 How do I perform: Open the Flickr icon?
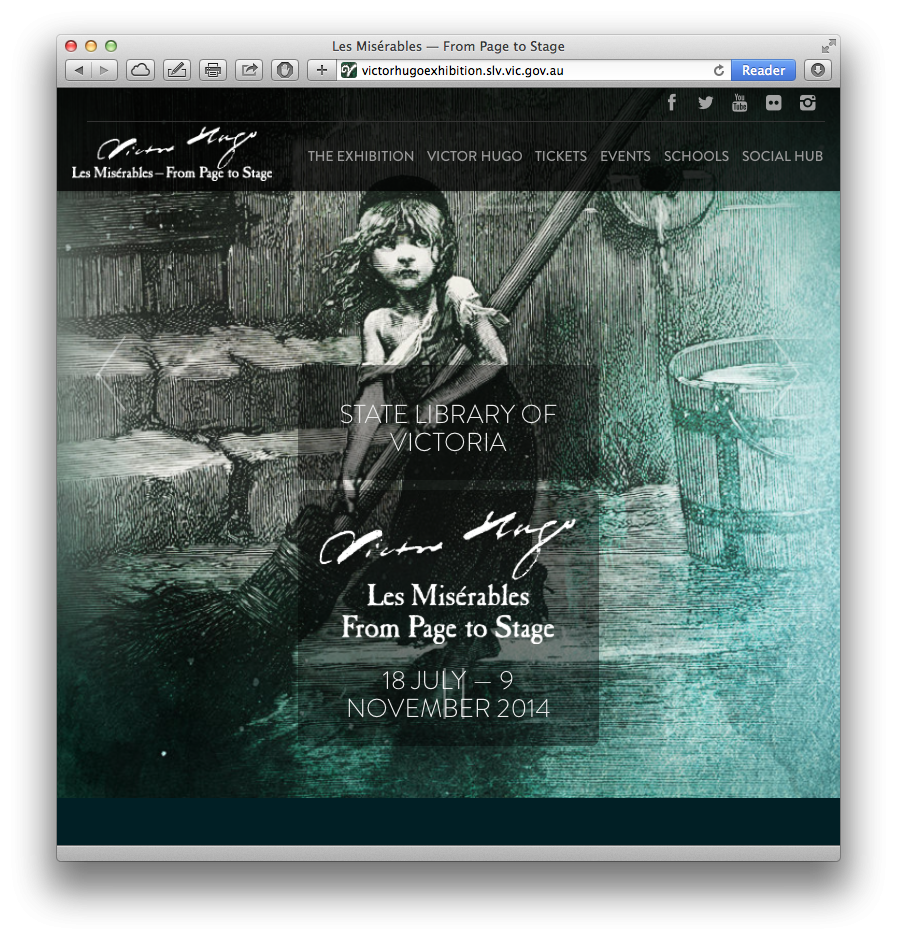click(x=773, y=103)
